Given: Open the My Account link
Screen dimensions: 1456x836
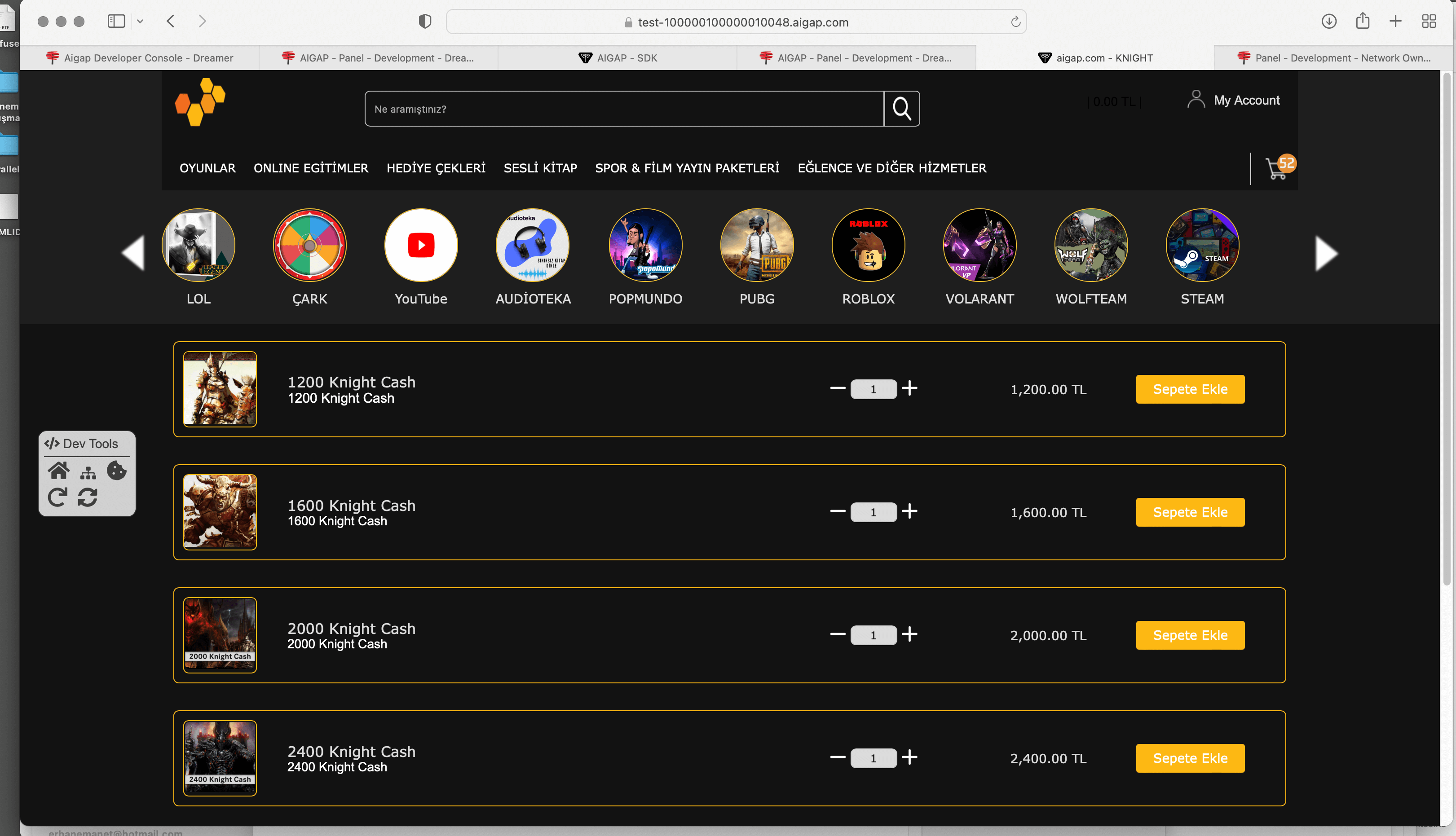Looking at the screenshot, I should point(1246,100).
